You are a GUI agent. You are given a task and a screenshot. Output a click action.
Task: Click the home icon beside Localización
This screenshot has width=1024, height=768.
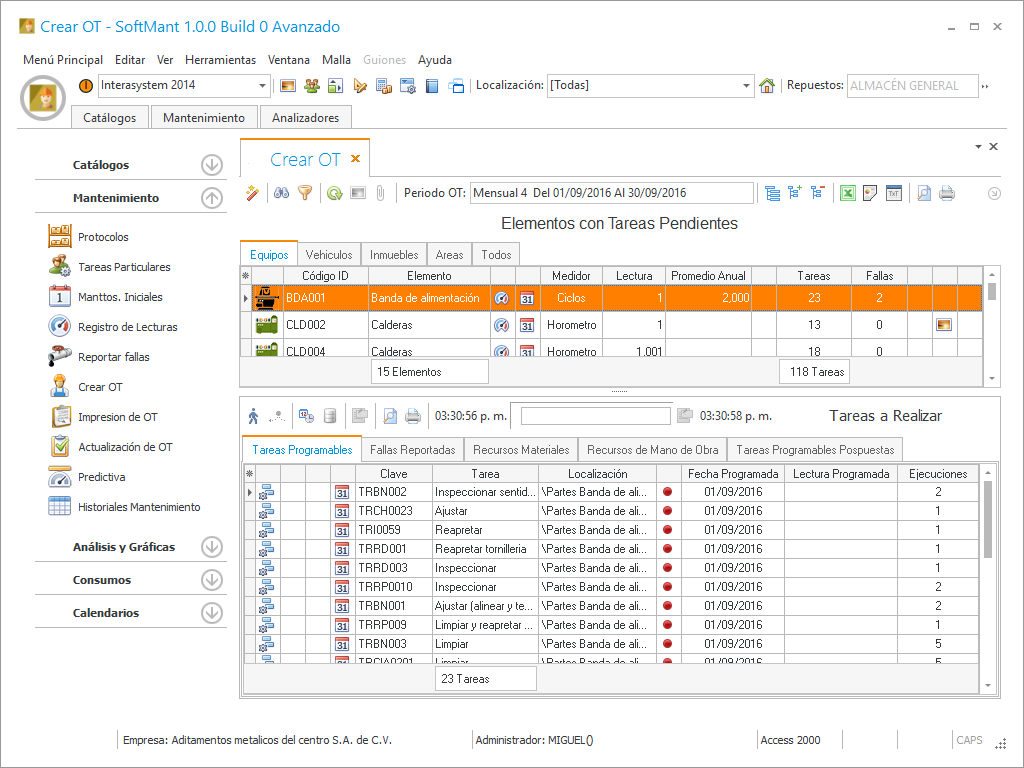(x=767, y=86)
